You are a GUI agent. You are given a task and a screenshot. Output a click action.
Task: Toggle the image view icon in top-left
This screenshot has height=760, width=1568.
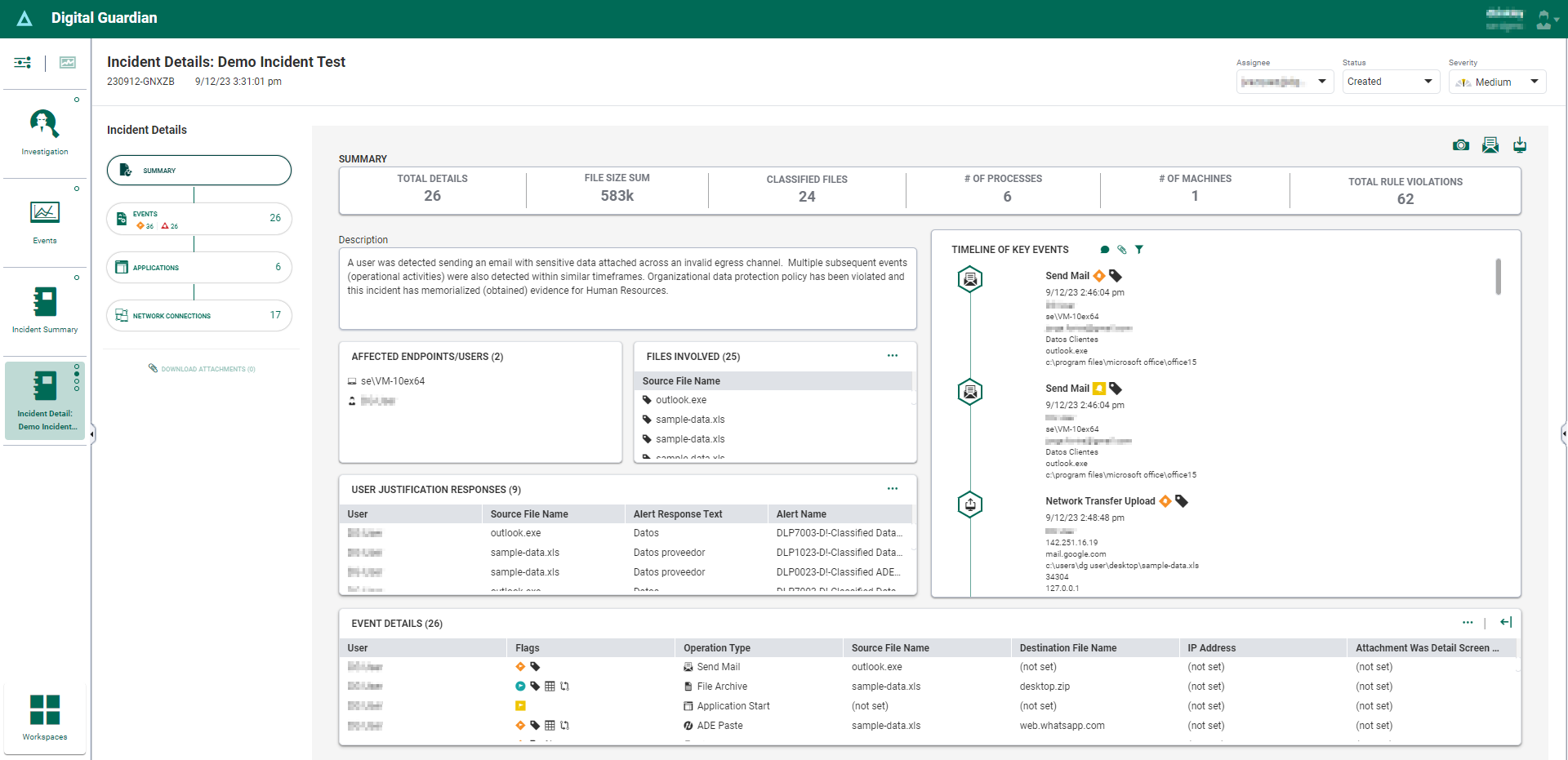(68, 63)
